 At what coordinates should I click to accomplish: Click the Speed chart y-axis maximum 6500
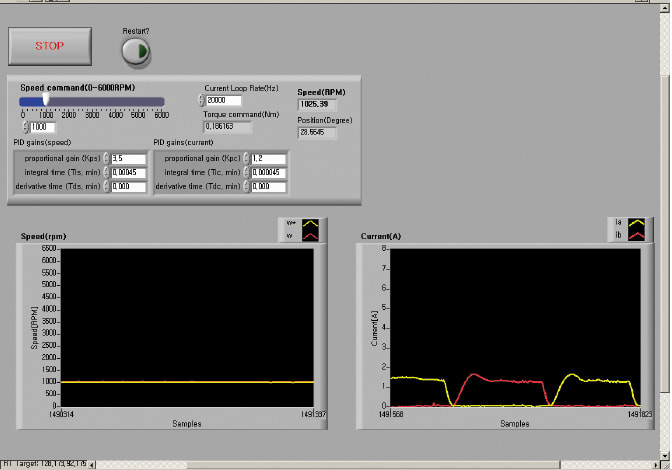click(49, 248)
